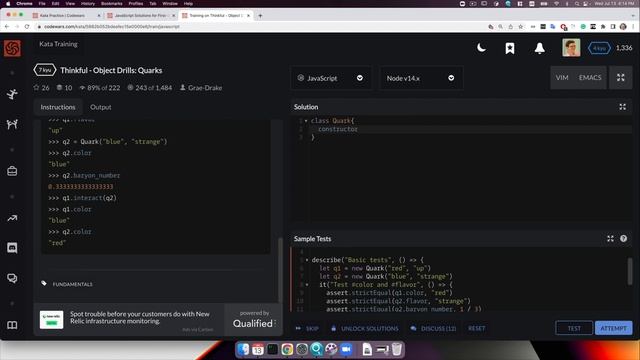The image size is (640, 360).
Task: Open Finder from the Dock
Action: [x=243, y=349]
